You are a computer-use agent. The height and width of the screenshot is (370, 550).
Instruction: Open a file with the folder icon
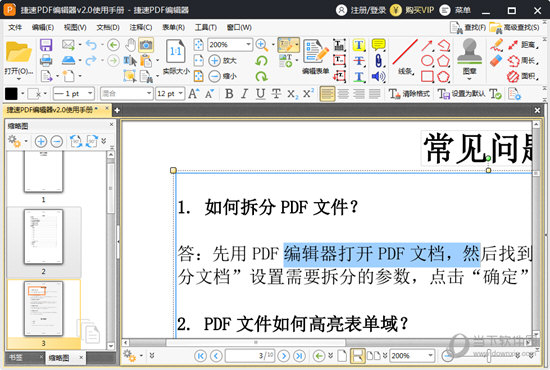click(x=18, y=53)
